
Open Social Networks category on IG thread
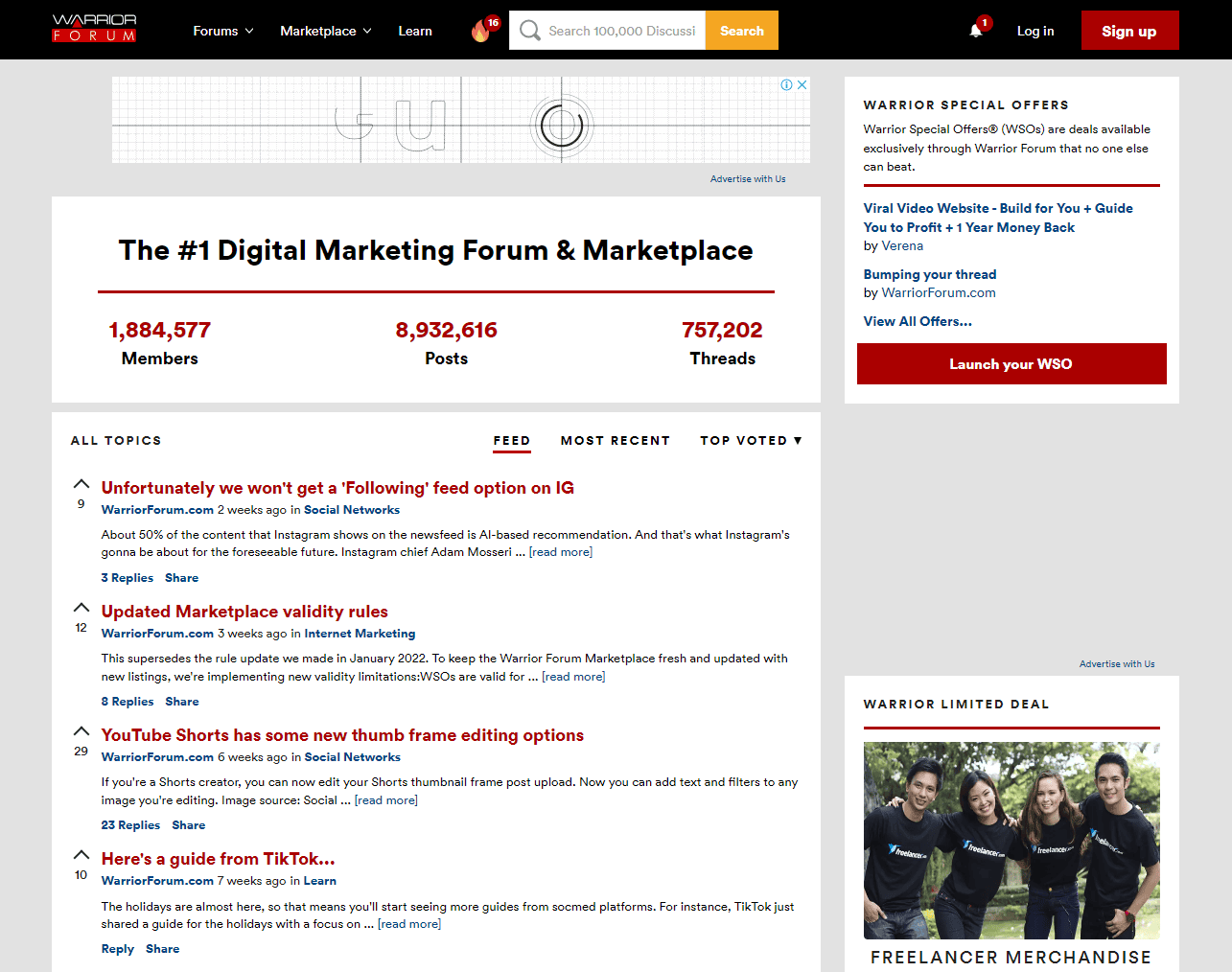pyautogui.click(x=352, y=510)
